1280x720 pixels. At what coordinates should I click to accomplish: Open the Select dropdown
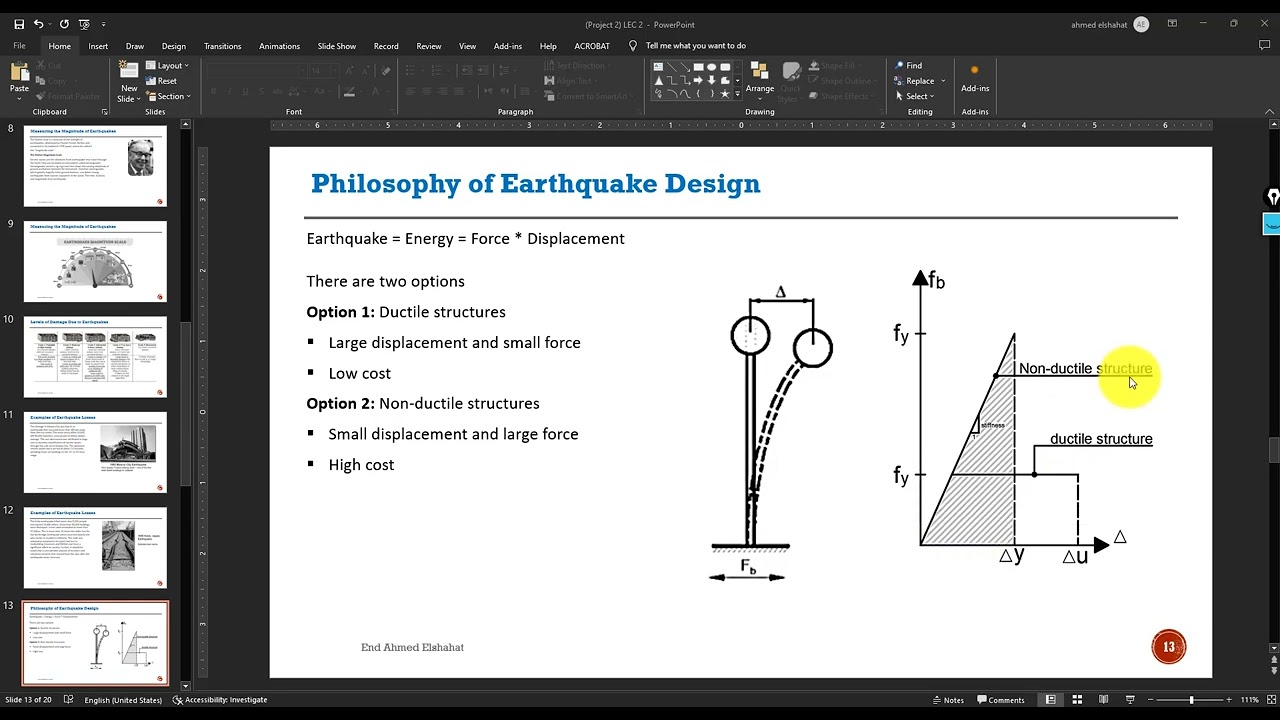(914, 97)
